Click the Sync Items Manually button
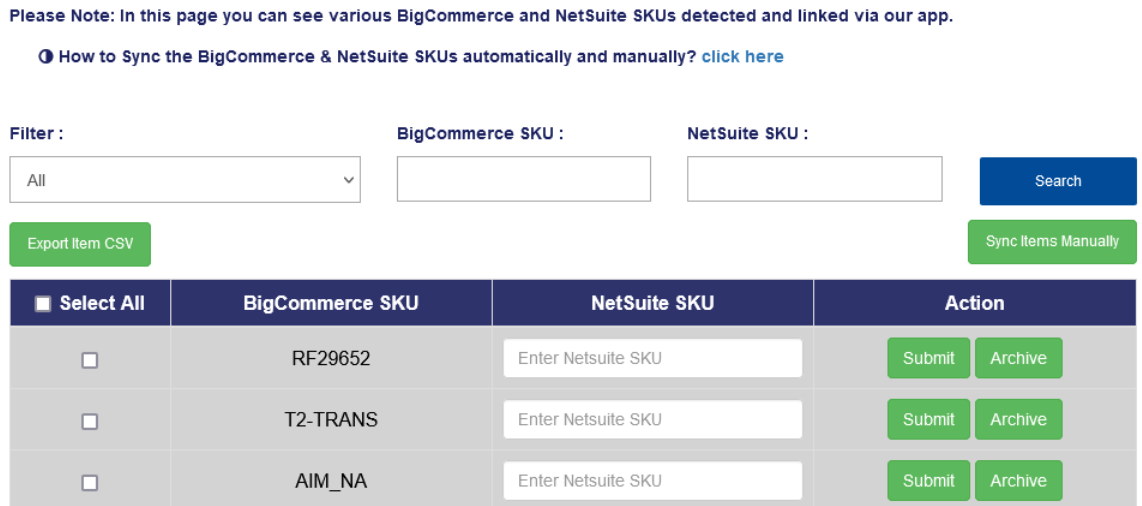Screen dimensions: 1142x506 1052,242
